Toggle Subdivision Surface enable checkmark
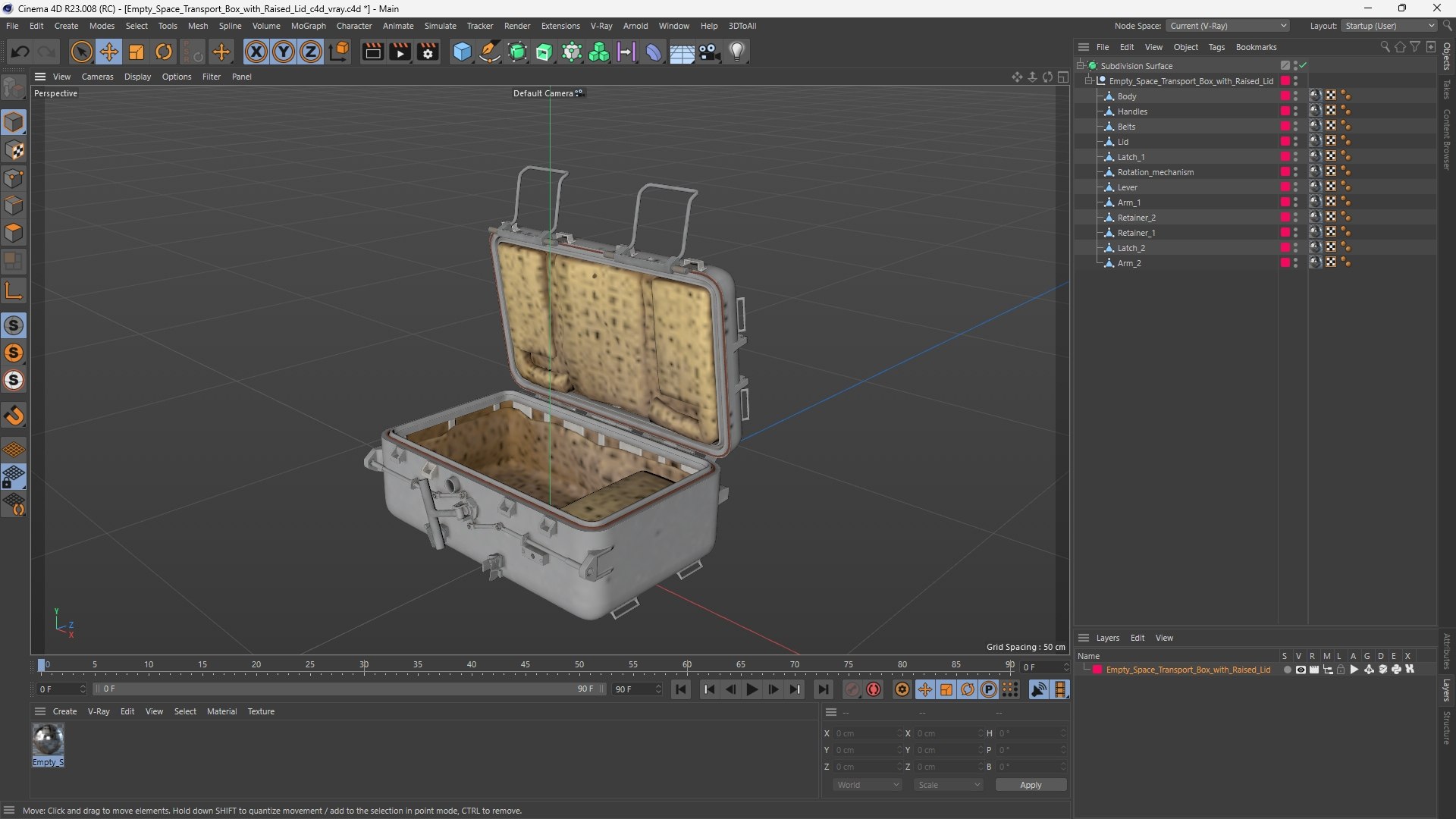Viewport: 1456px width, 819px height. [x=1304, y=66]
